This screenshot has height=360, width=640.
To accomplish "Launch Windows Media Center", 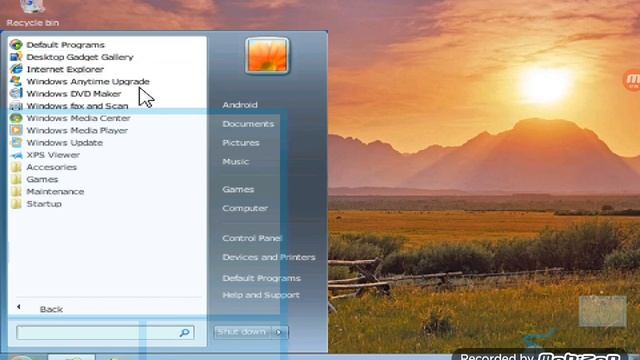I will coord(78,118).
